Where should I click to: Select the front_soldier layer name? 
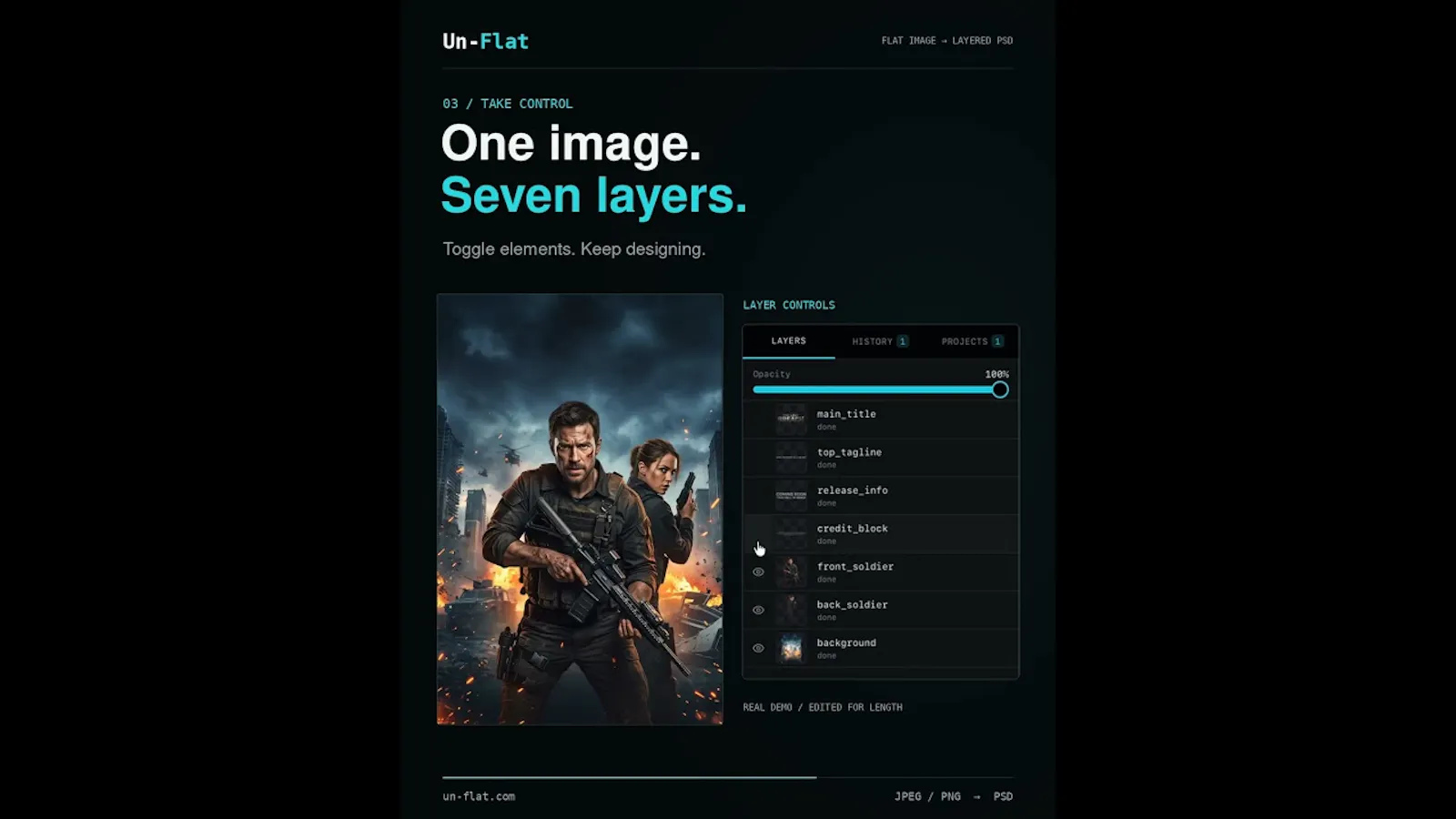(x=855, y=567)
